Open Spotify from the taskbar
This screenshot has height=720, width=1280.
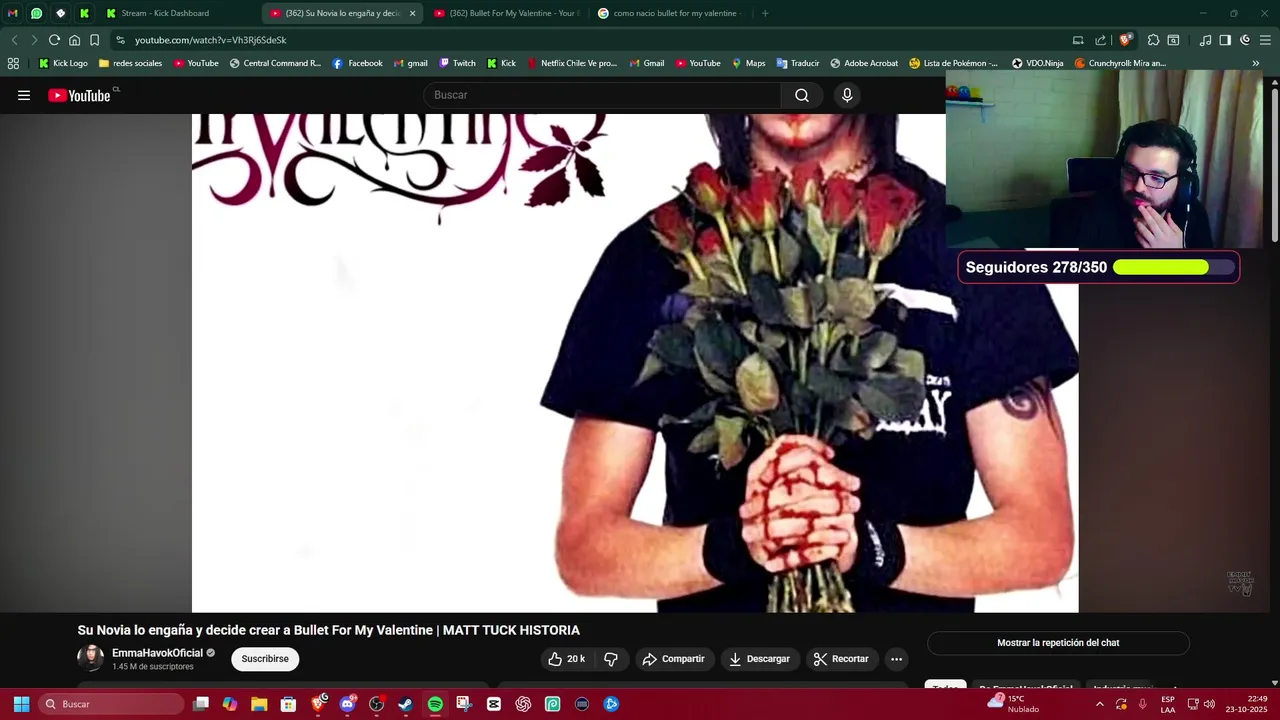pyautogui.click(x=435, y=704)
